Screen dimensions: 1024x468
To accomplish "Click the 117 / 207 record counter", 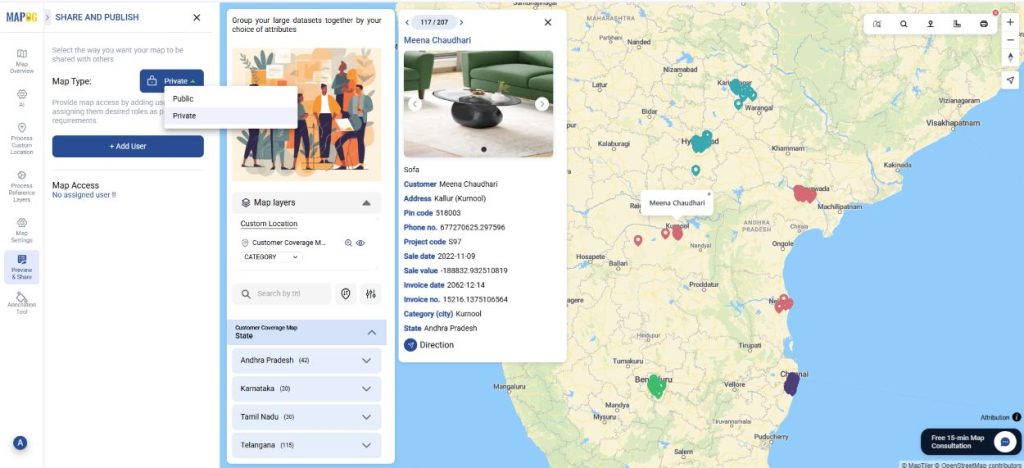I will pyautogui.click(x=434, y=22).
